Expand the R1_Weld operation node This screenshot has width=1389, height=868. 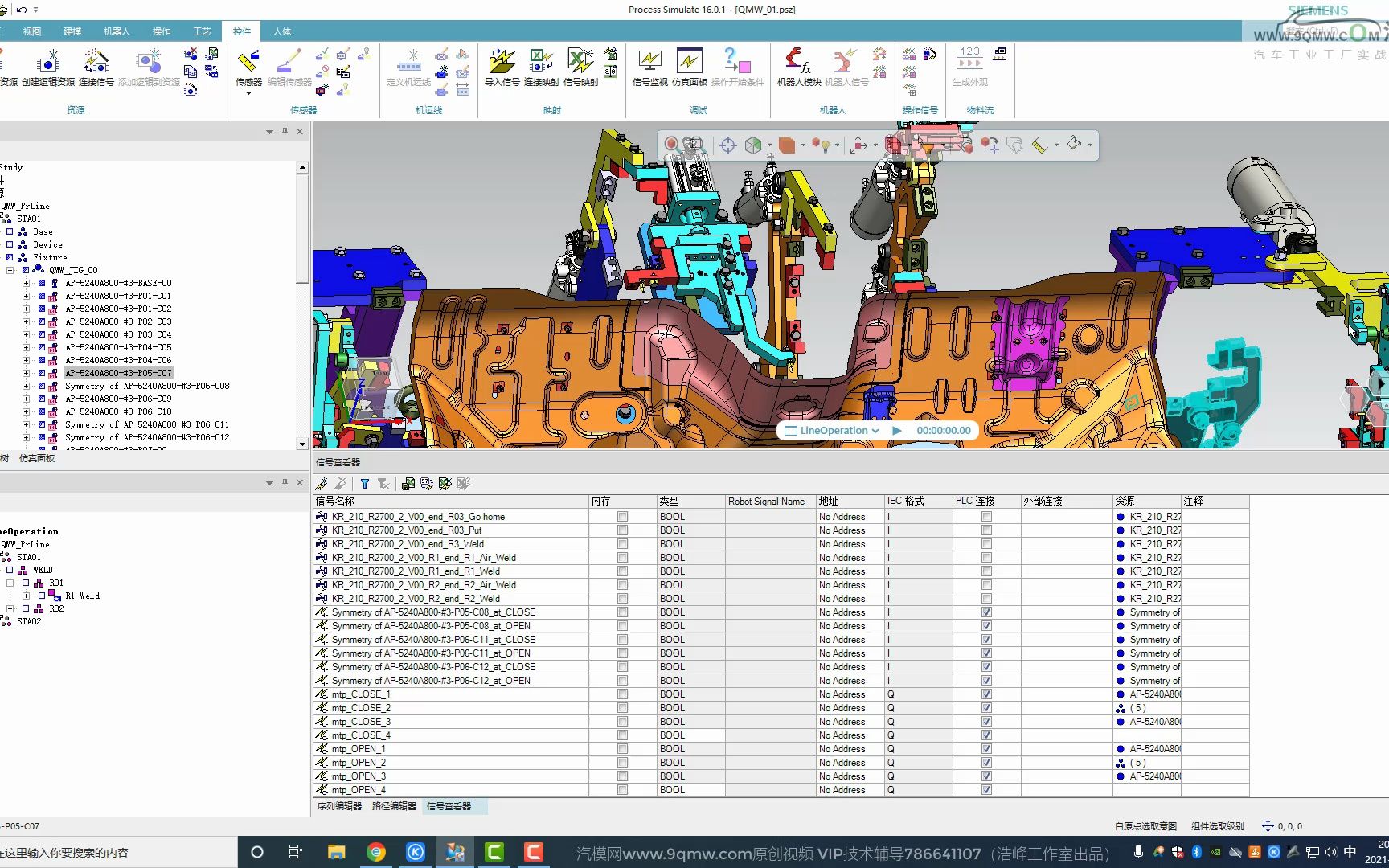point(26,596)
